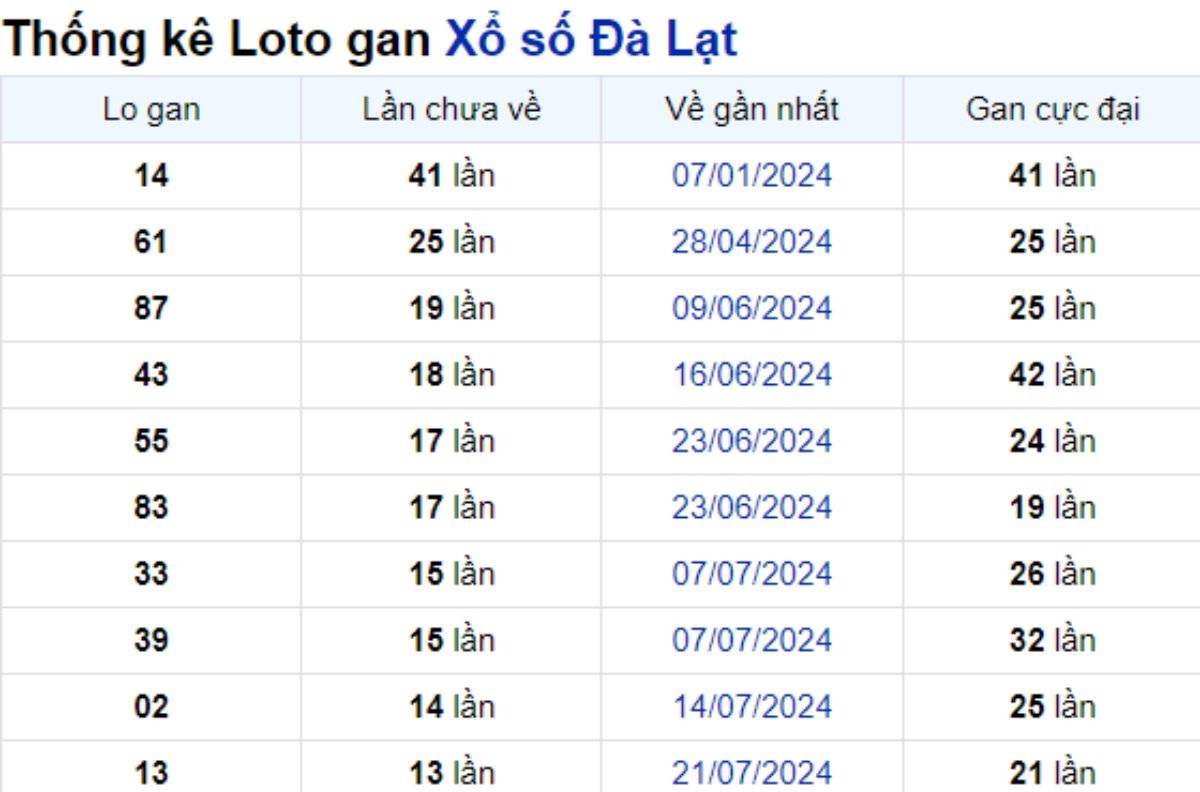The image size is (1200, 792).
Task: Click '41 lần' in the Gan cực đại column
Action: [1052, 176]
